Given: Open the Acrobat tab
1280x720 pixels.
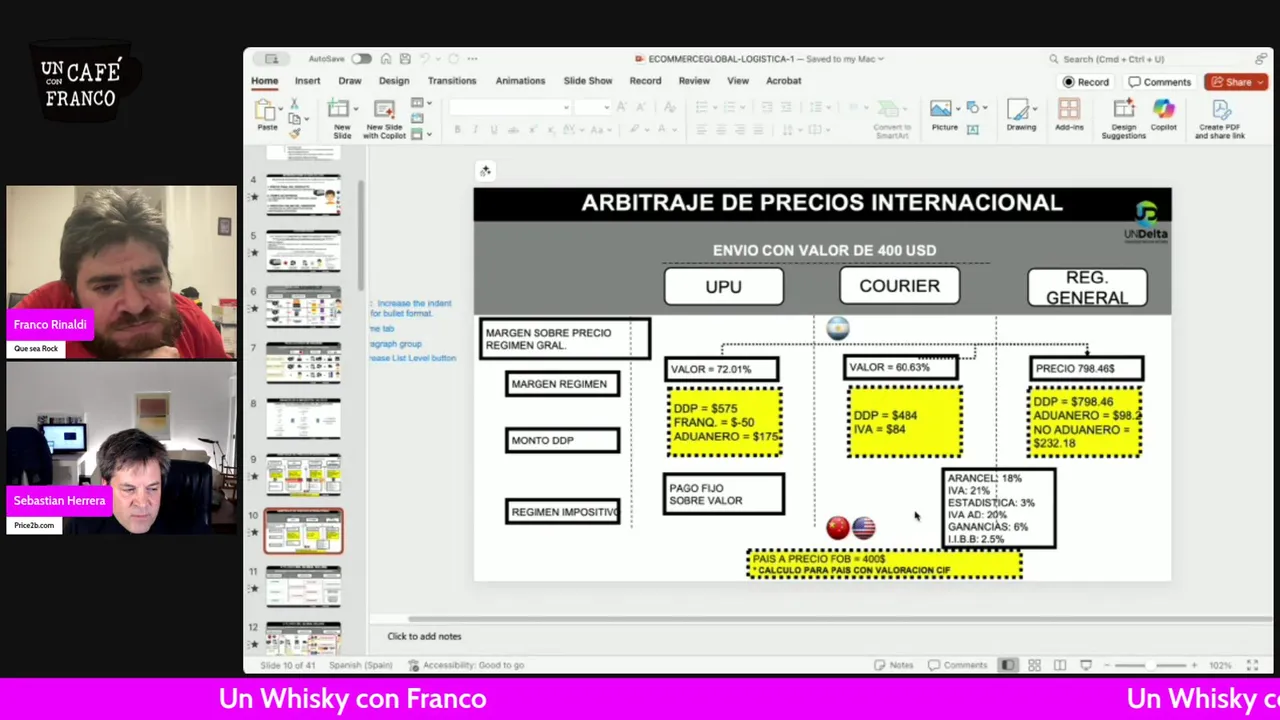Looking at the screenshot, I should [x=783, y=81].
